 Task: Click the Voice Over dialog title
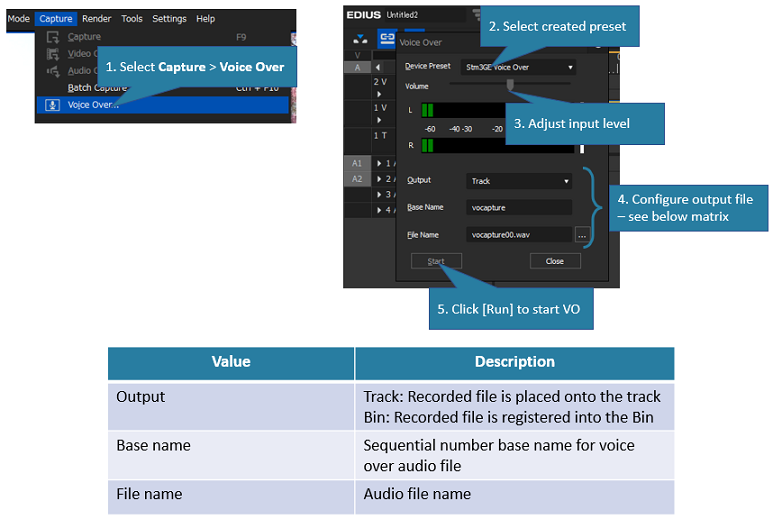click(x=421, y=42)
